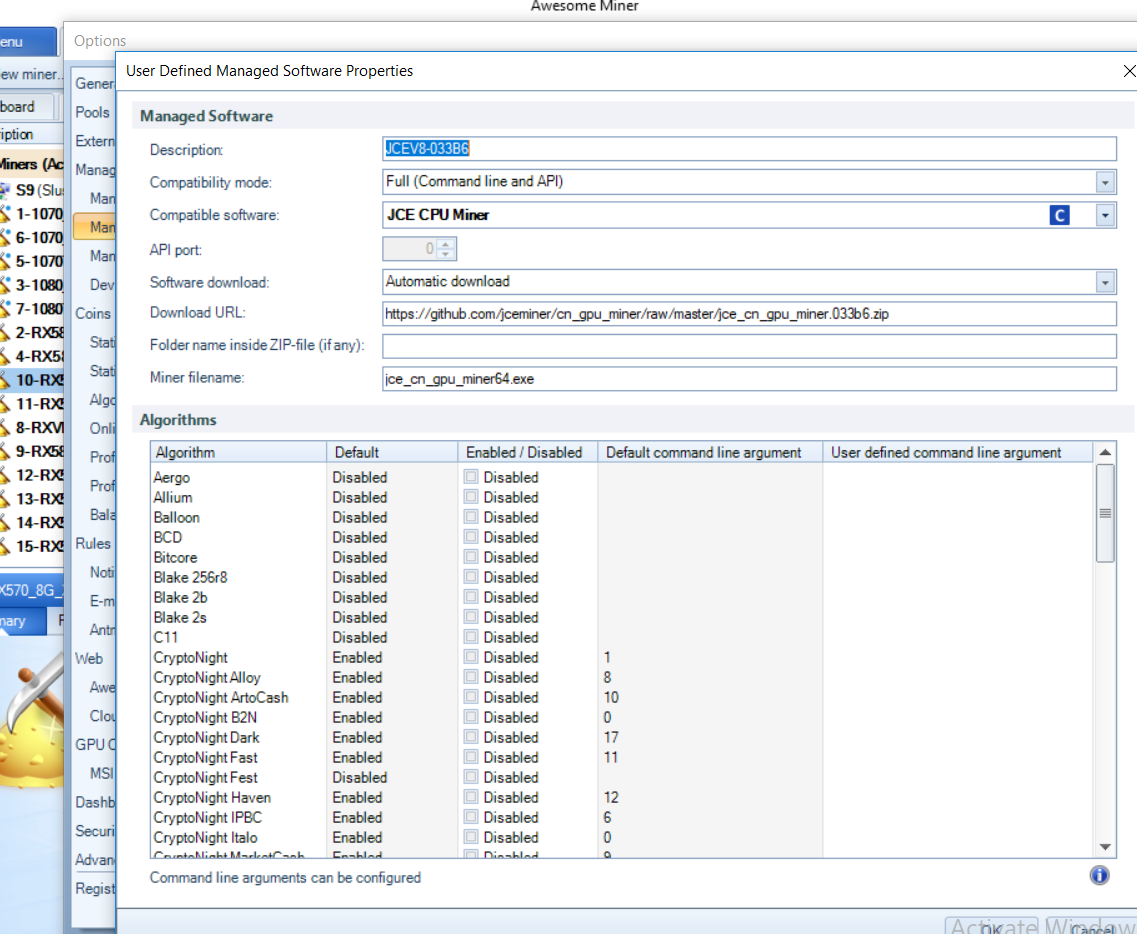Enable the CryptoNight Dark checkbox
The image size is (1137, 934).
click(x=471, y=737)
